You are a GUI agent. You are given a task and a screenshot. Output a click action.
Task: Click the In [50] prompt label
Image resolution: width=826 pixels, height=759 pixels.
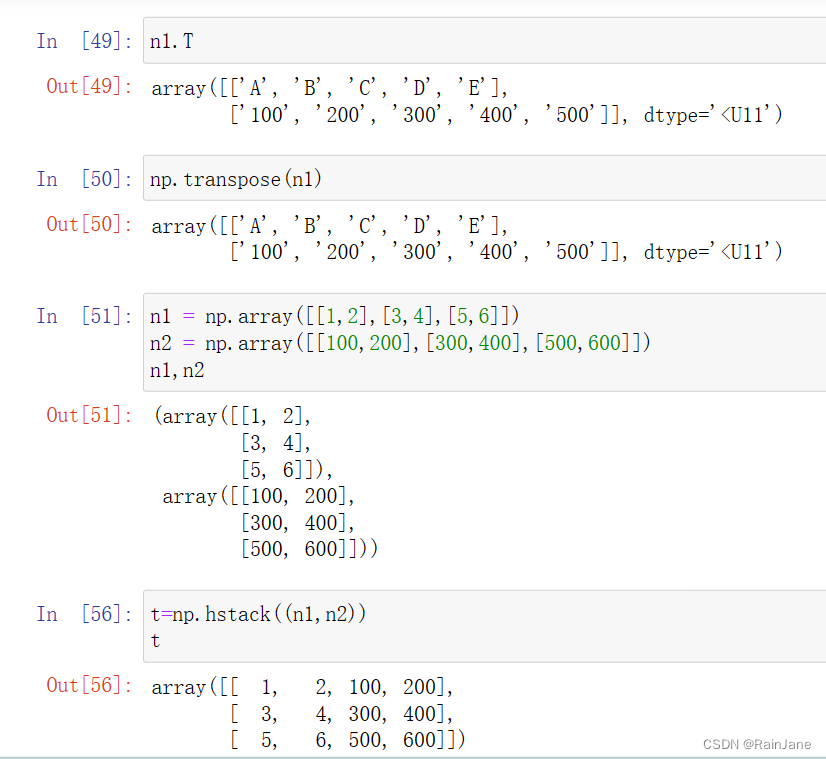(x=84, y=179)
